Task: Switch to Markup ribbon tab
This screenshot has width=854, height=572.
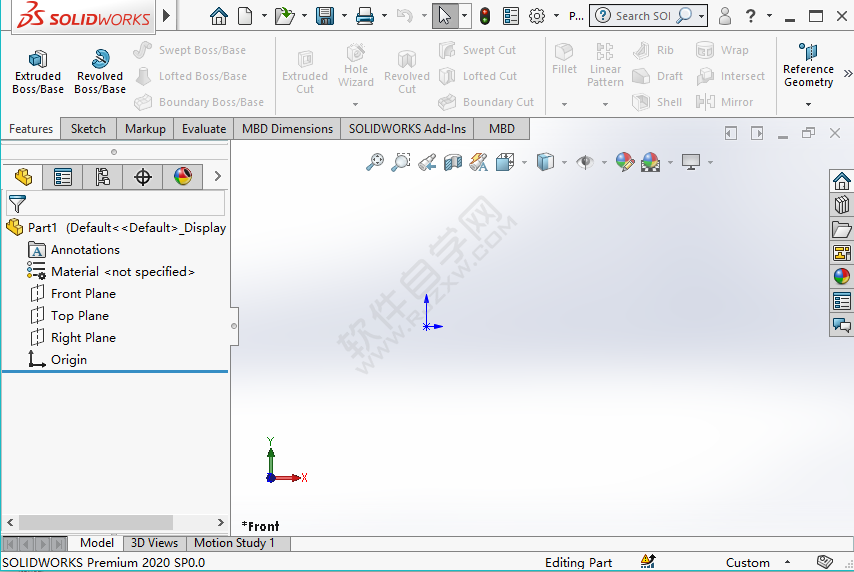Action: pyautogui.click(x=145, y=129)
